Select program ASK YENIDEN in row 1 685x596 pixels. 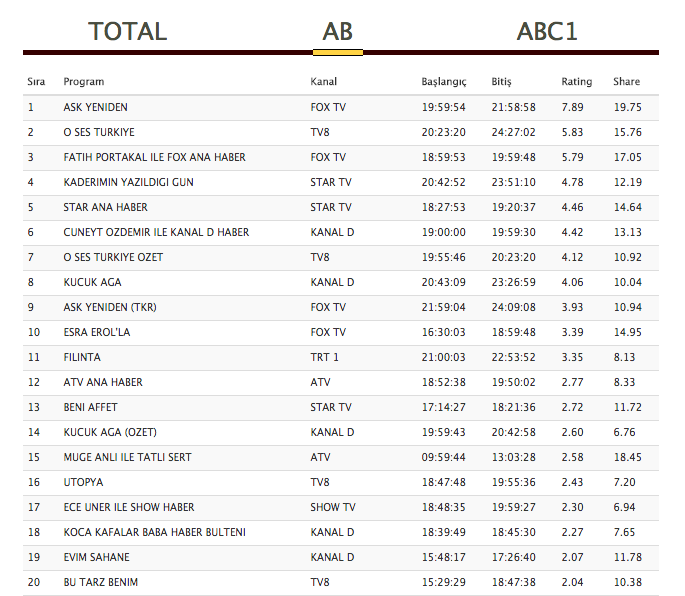(x=96, y=107)
